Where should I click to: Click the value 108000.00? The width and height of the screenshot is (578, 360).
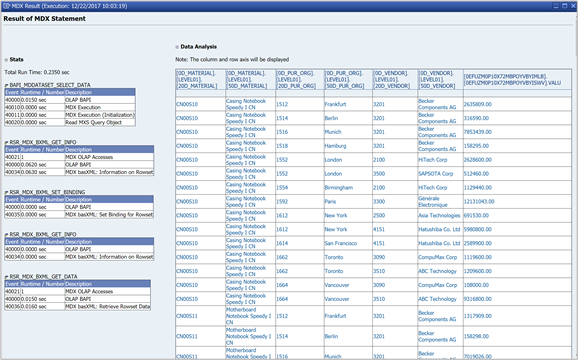(x=476, y=285)
